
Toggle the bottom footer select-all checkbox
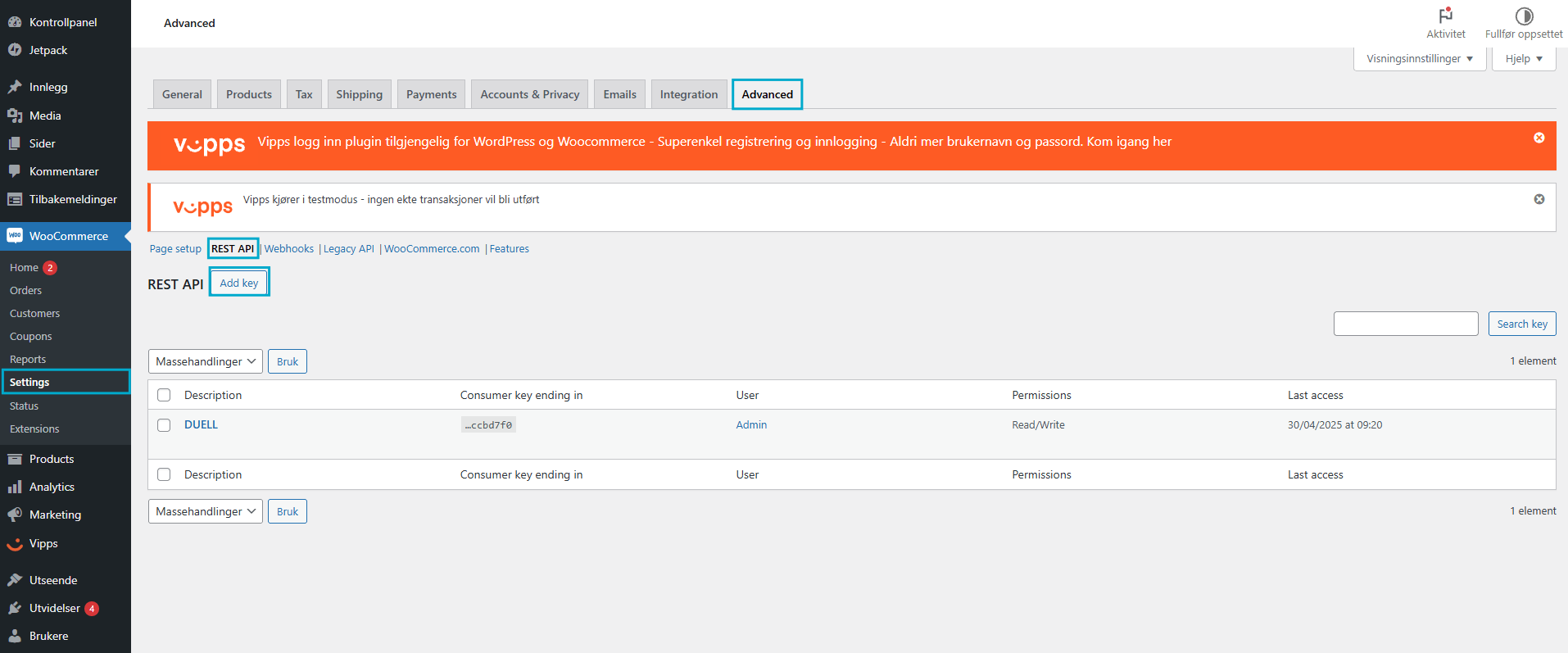tap(164, 474)
